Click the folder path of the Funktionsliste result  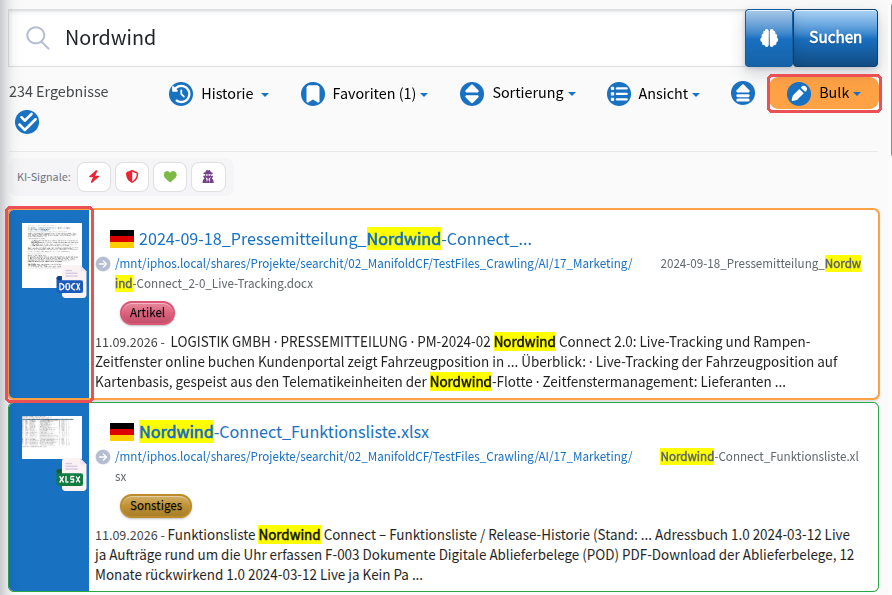(x=373, y=457)
